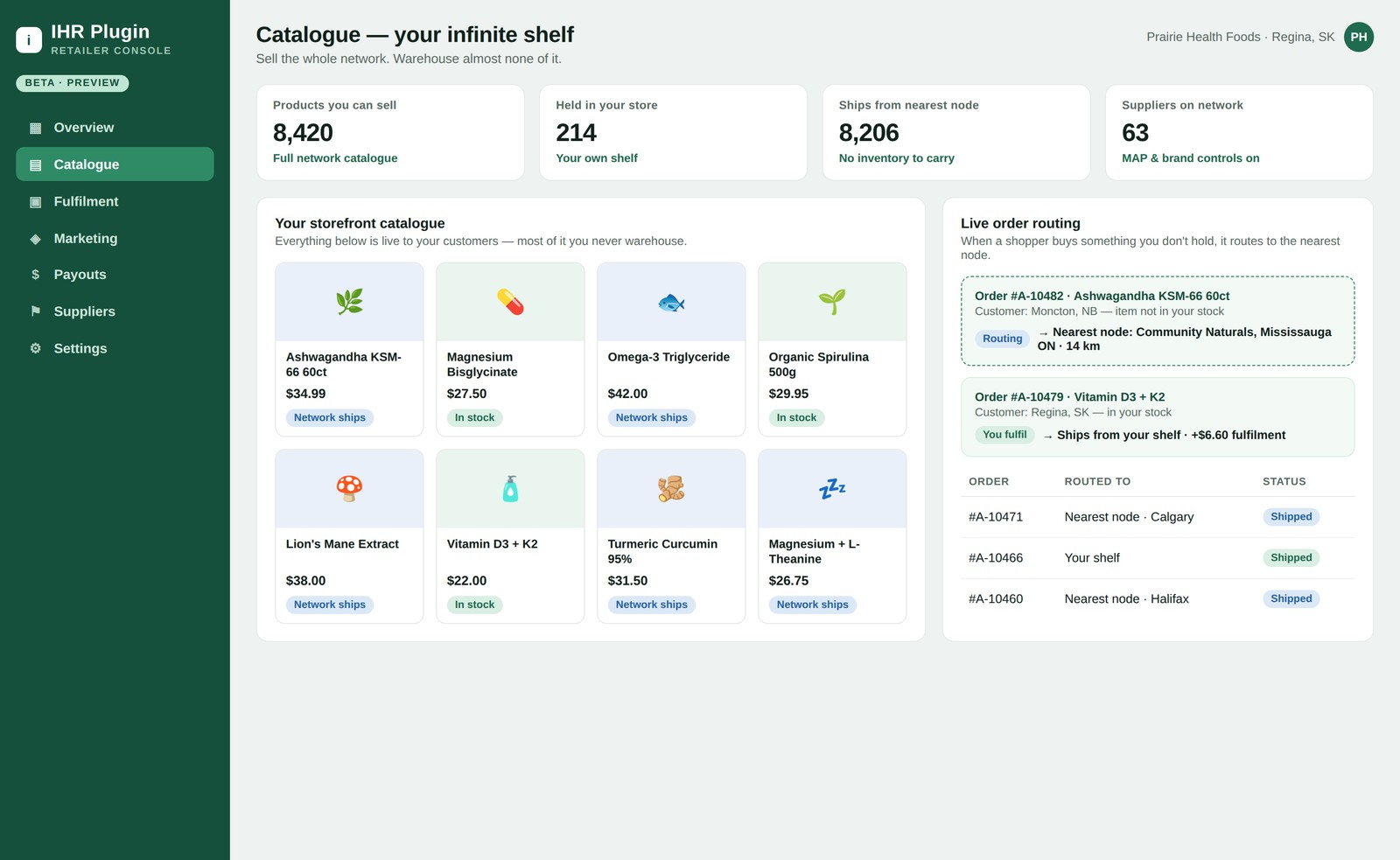Click the Network ships tag on Magnesium + L-Theanine

pos(813,605)
